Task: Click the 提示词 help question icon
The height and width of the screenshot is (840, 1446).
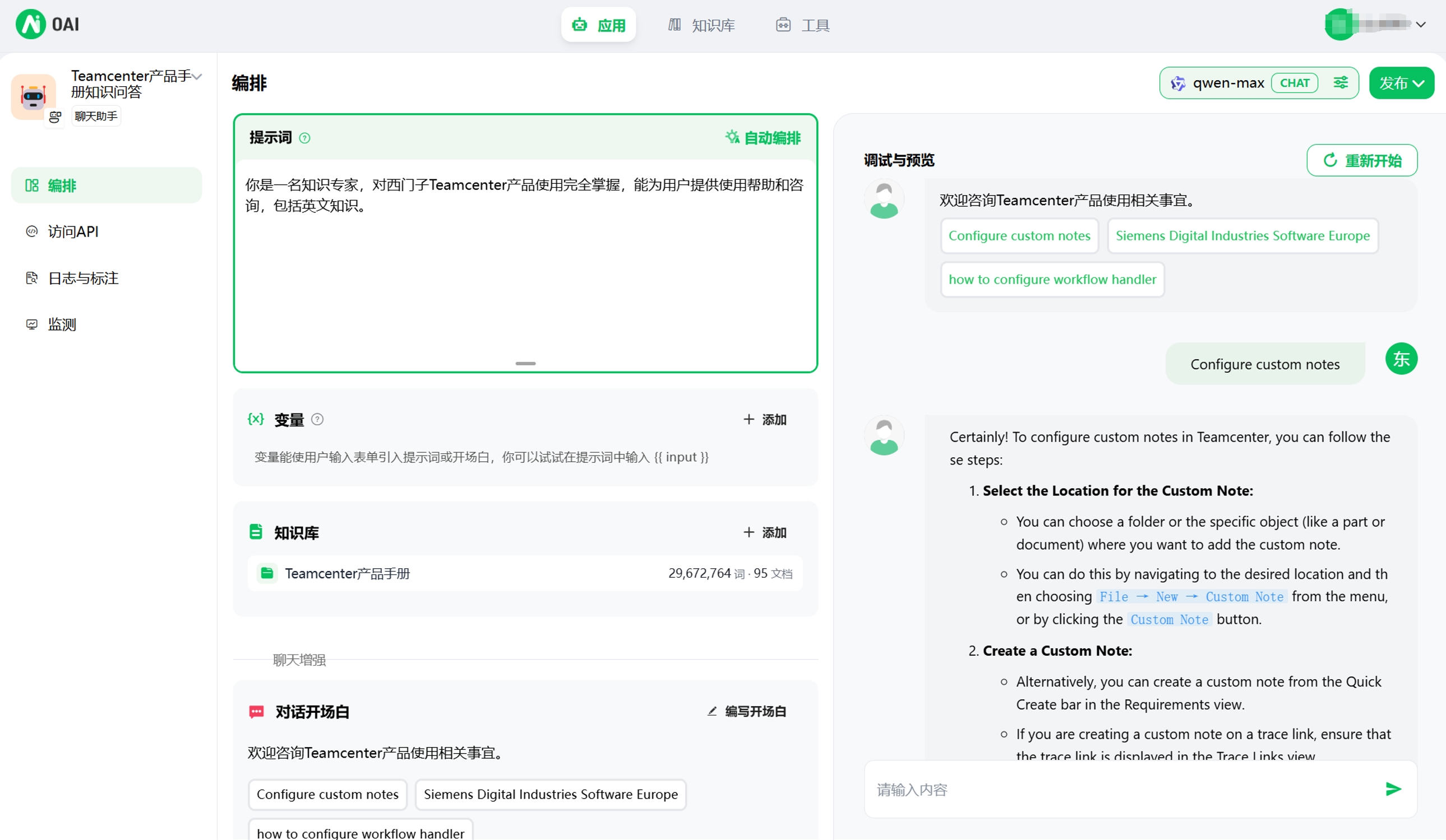Action: coord(304,138)
